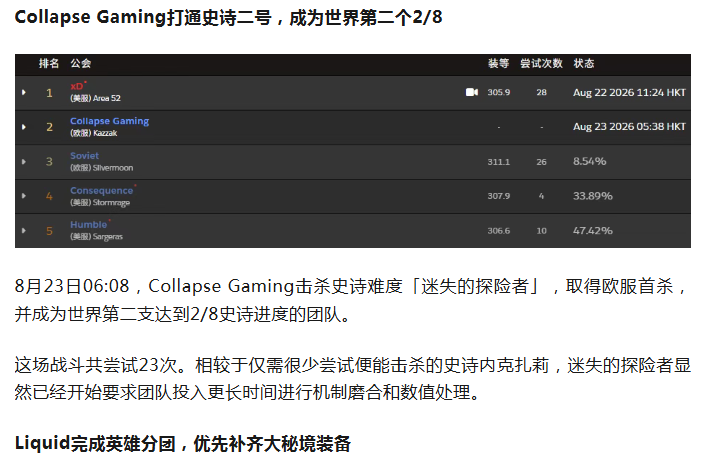Screen dimensions: 714x461
Task: Click rank number 3 in the table
Action: coord(49,162)
